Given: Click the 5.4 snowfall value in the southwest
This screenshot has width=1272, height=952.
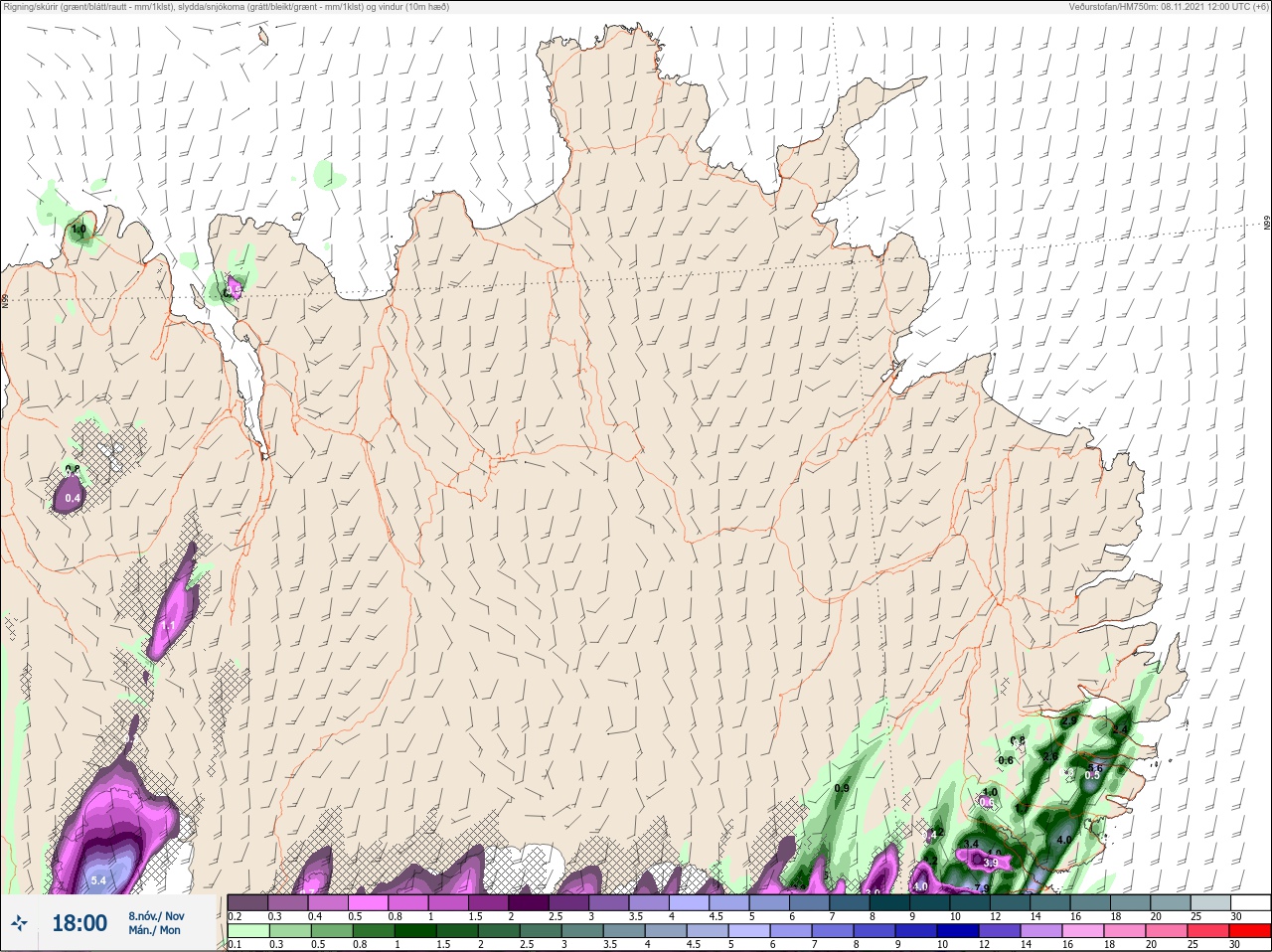Looking at the screenshot, I should tap(98, 880).
